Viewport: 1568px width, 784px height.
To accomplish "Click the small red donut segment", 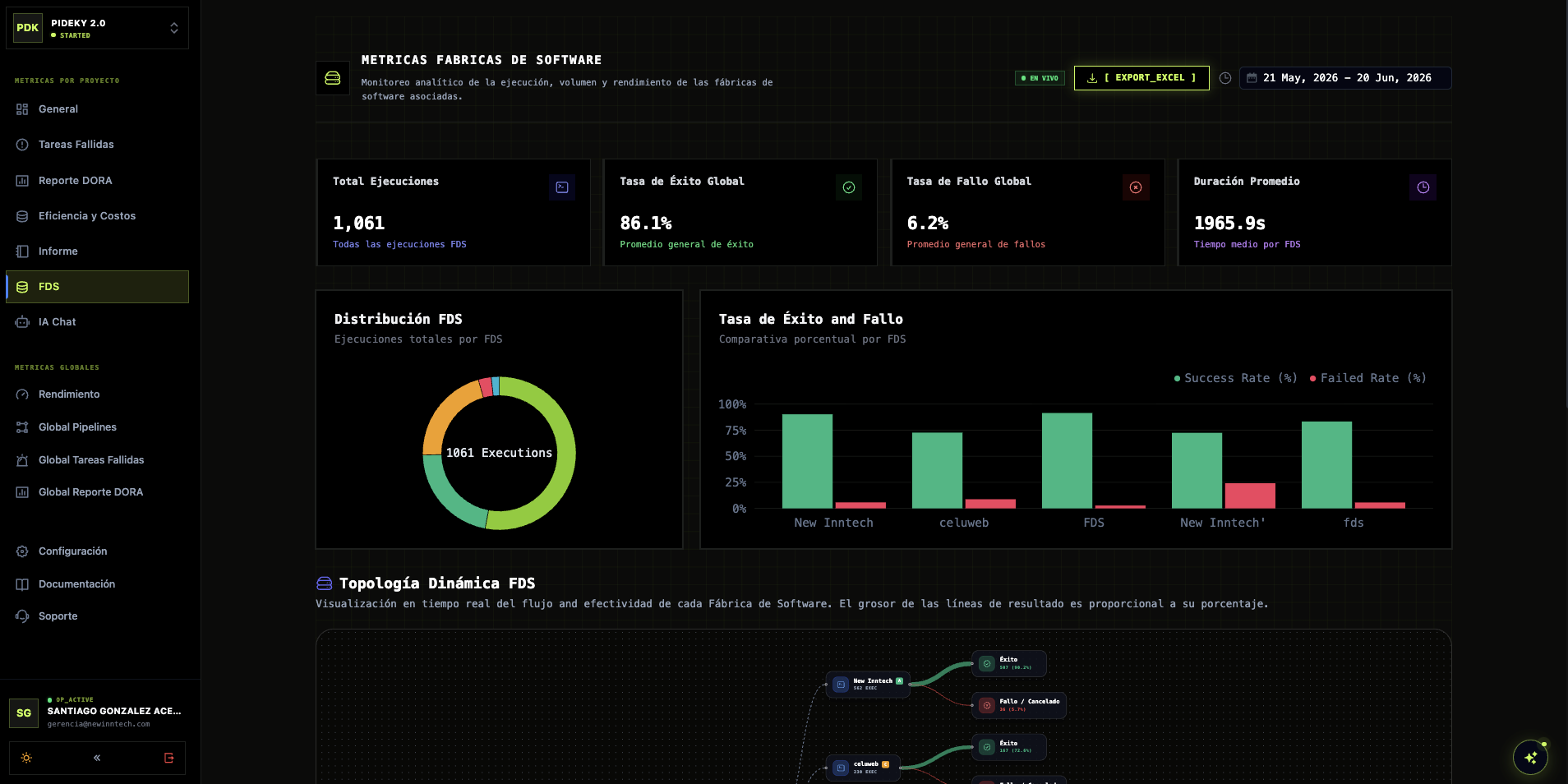I will tap(486, 387).
